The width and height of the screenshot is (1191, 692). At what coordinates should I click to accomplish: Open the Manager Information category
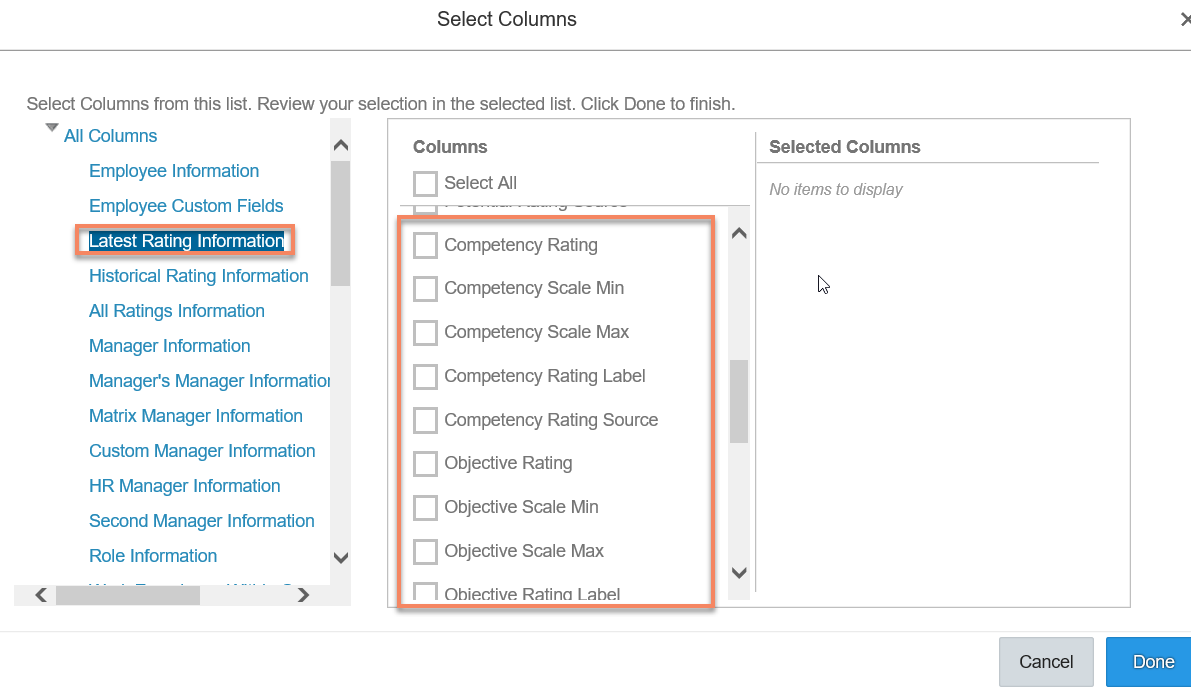point(169,346)
